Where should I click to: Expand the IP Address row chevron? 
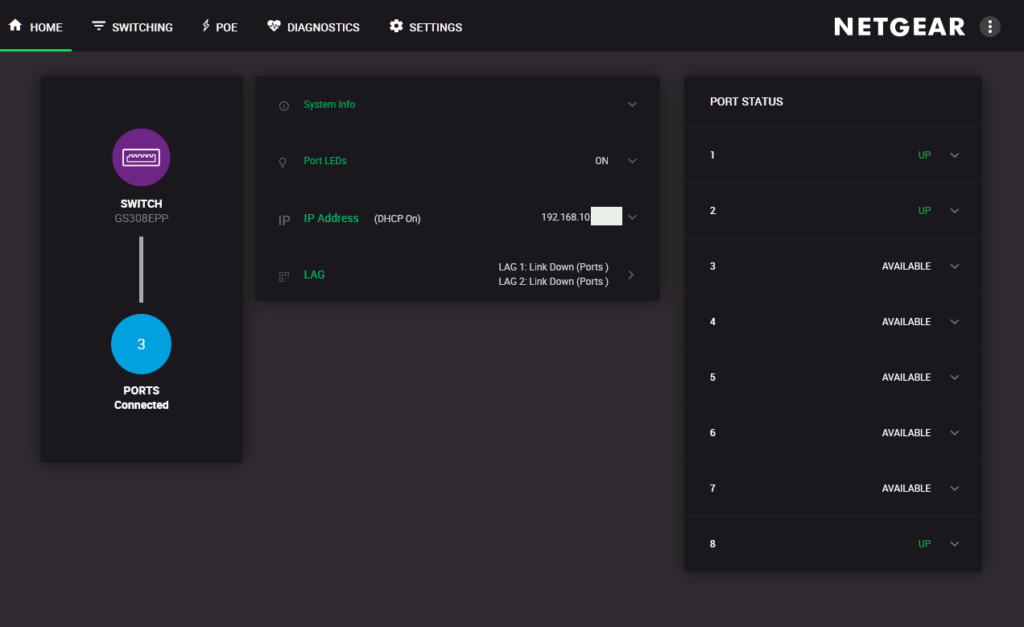(632, 217)
